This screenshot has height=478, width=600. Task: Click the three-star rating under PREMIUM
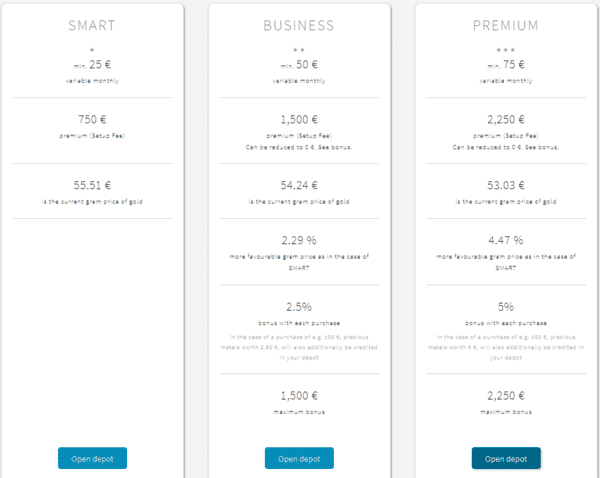(x=506, y=49)
